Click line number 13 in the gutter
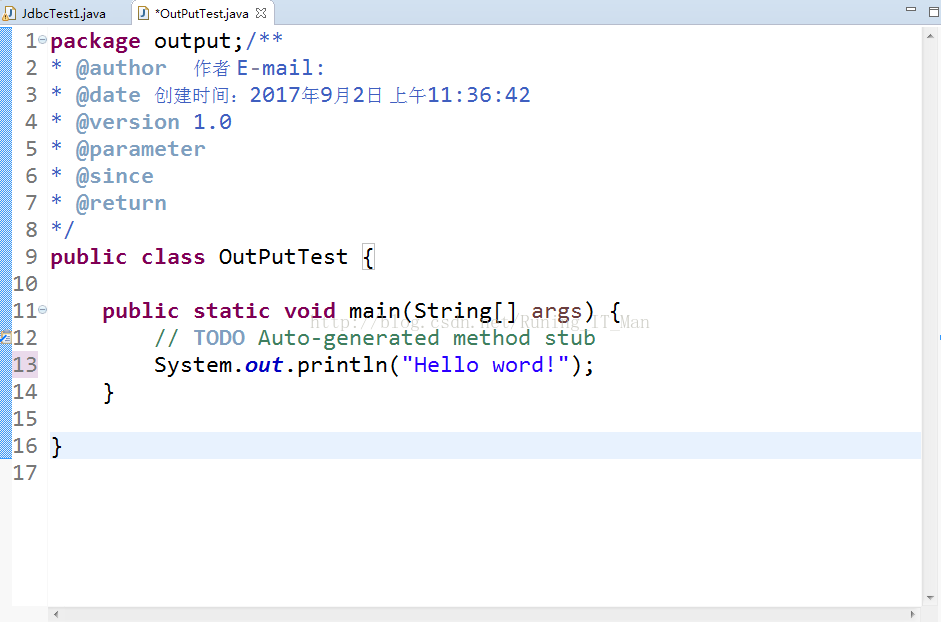 pos(25,365)
